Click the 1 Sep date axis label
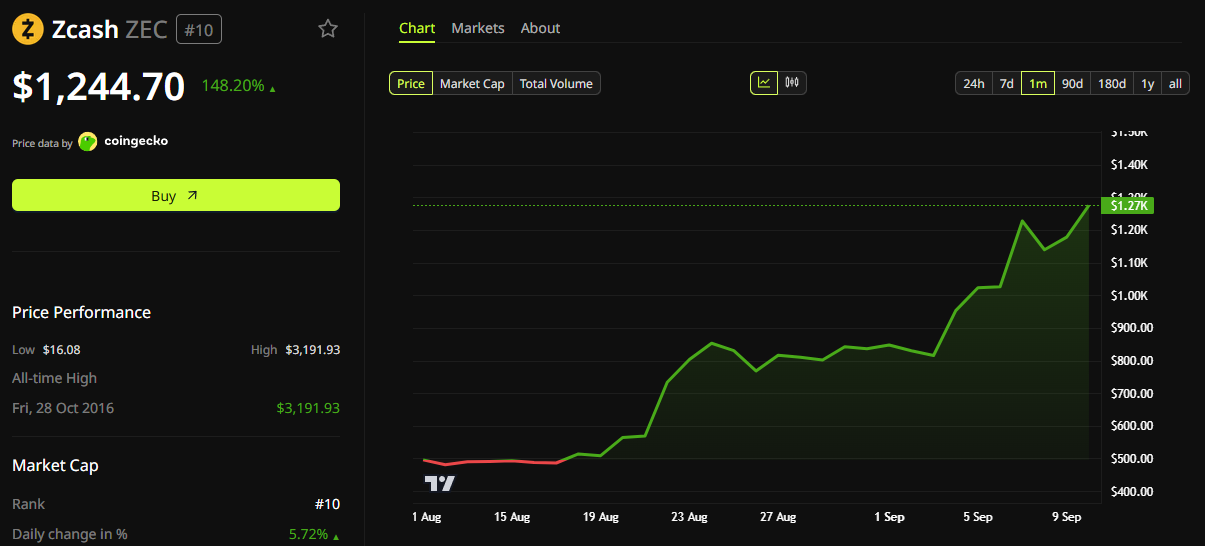This screenshot has width=1205, height=546. [889, 517]
